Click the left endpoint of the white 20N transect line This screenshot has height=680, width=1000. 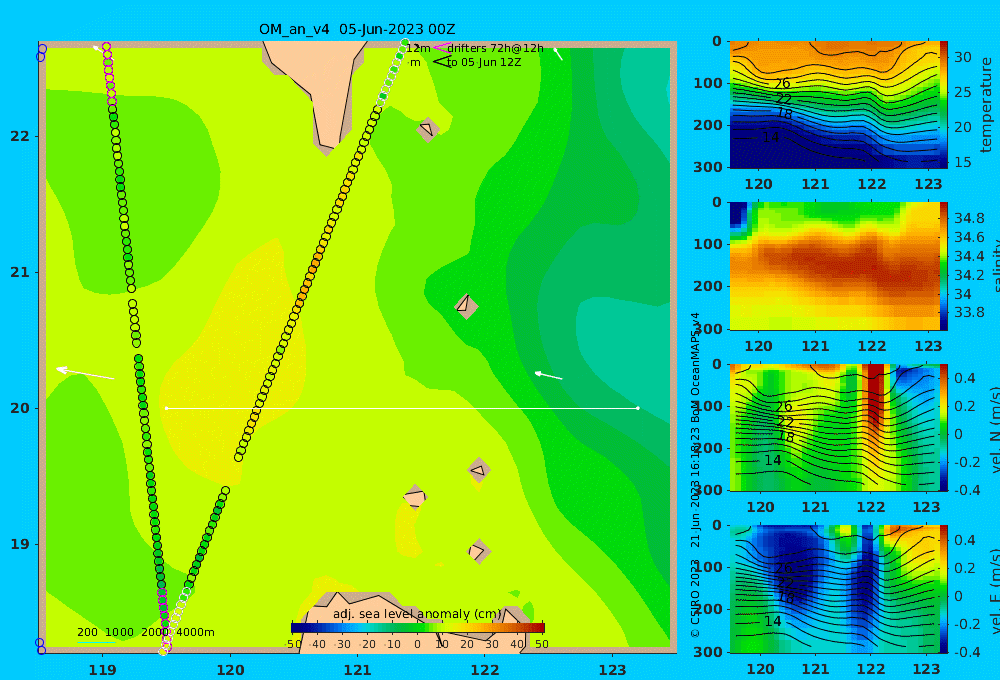(x=166, y=408)
